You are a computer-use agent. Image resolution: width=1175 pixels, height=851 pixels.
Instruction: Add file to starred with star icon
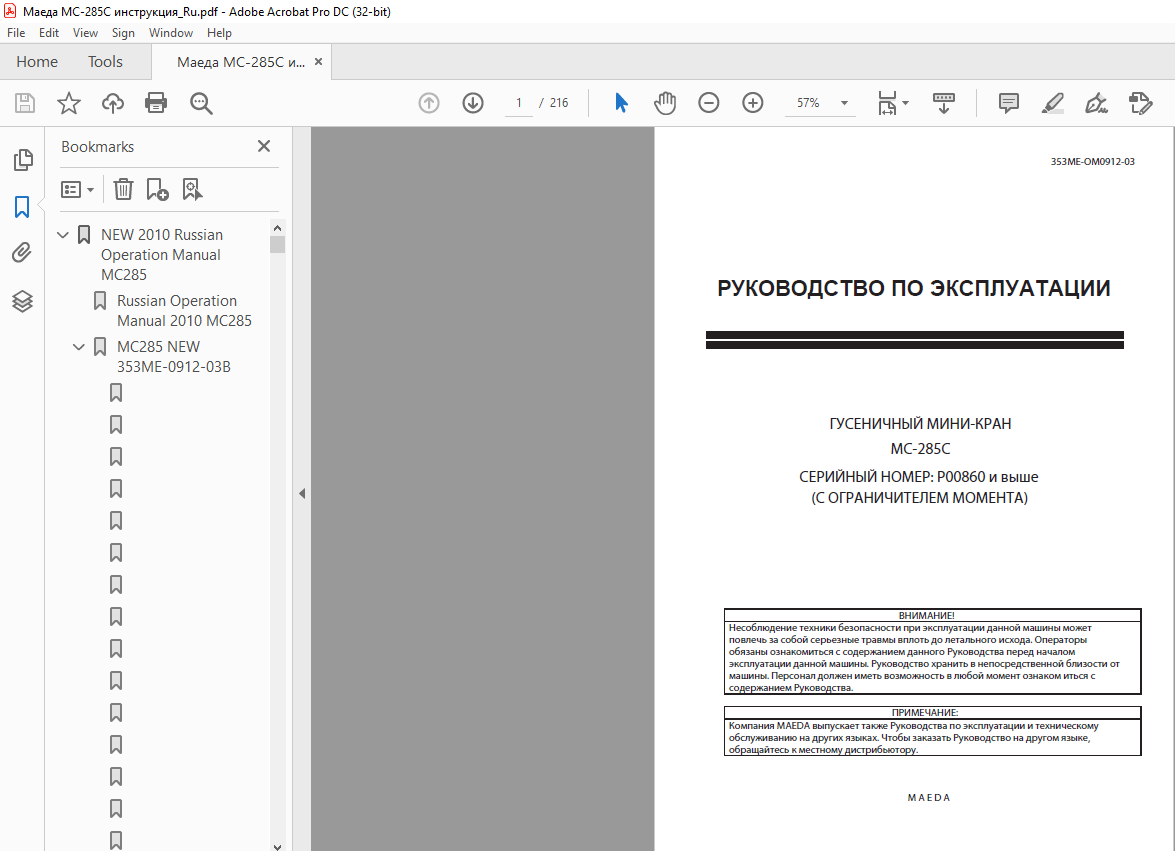69,103
